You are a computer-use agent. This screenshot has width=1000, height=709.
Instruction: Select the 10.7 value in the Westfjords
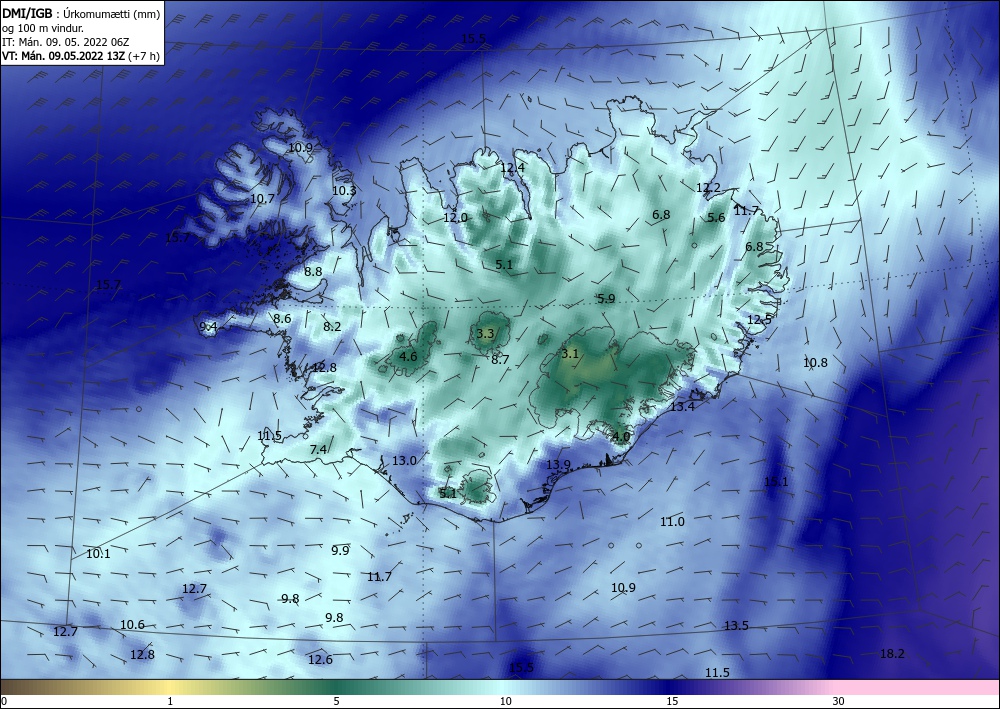click(x=262, y=198)
